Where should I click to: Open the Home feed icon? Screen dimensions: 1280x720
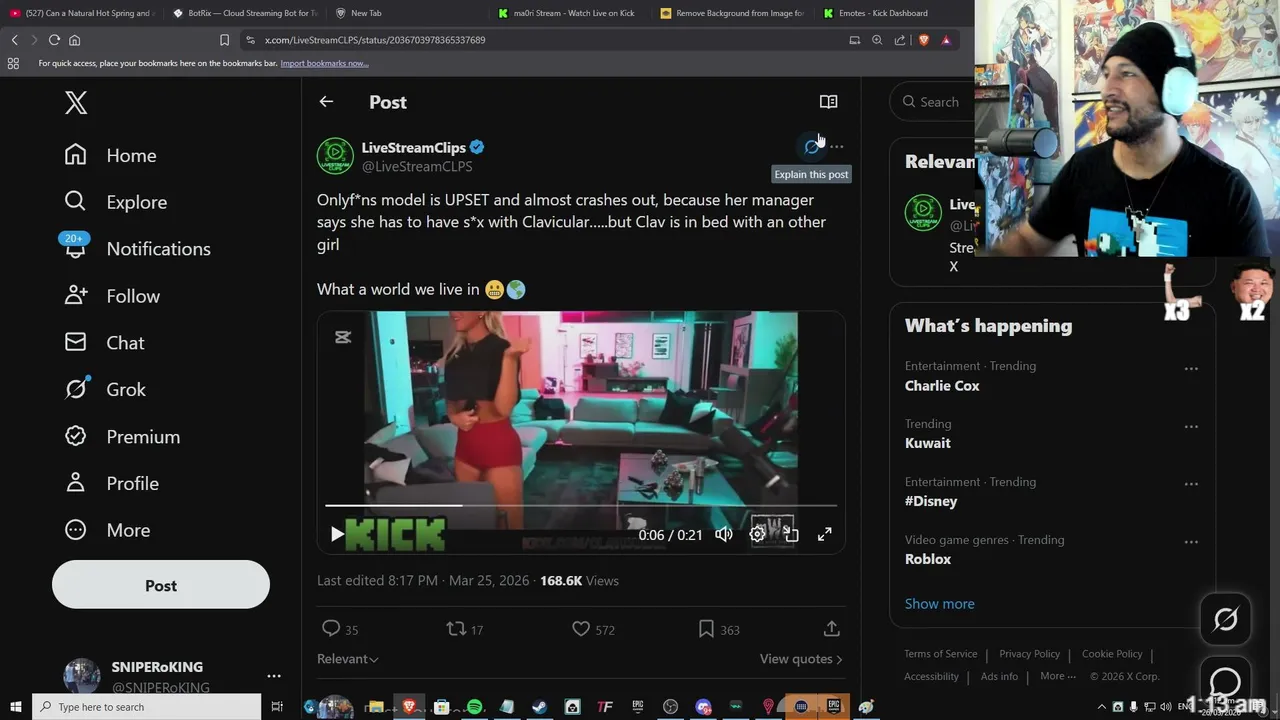pyautogui.click(x=75, y=154)
